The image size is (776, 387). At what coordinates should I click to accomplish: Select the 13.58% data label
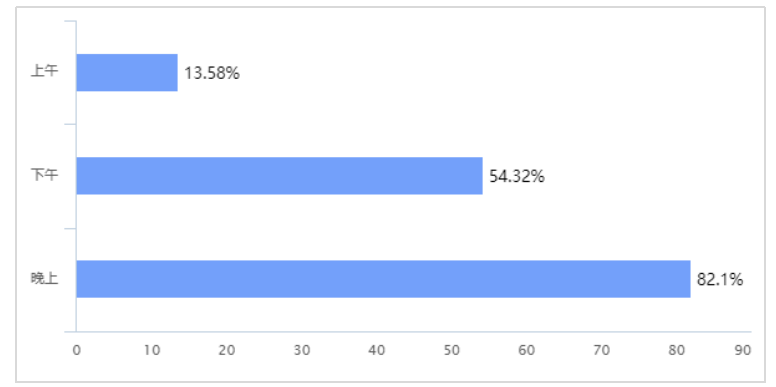(x=212, y=73)
